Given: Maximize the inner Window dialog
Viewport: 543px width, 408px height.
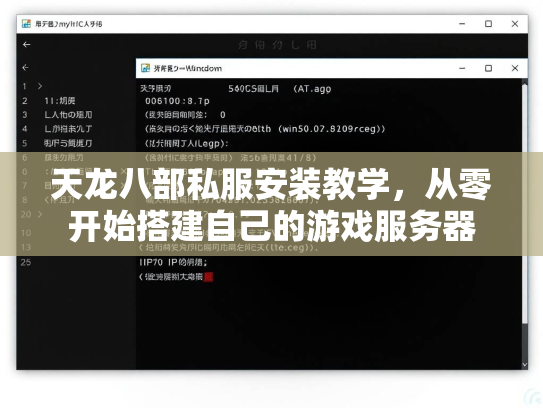Looking at the screenshot, I should (x=488, y=68).
